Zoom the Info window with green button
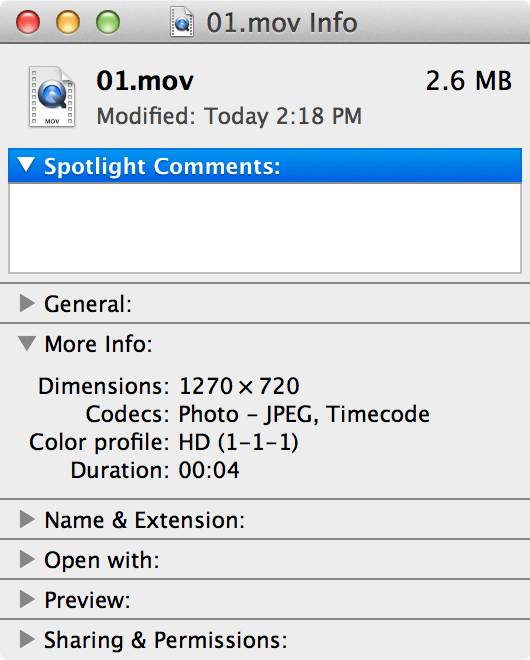The image size is (530, 660). pos(108,22)
